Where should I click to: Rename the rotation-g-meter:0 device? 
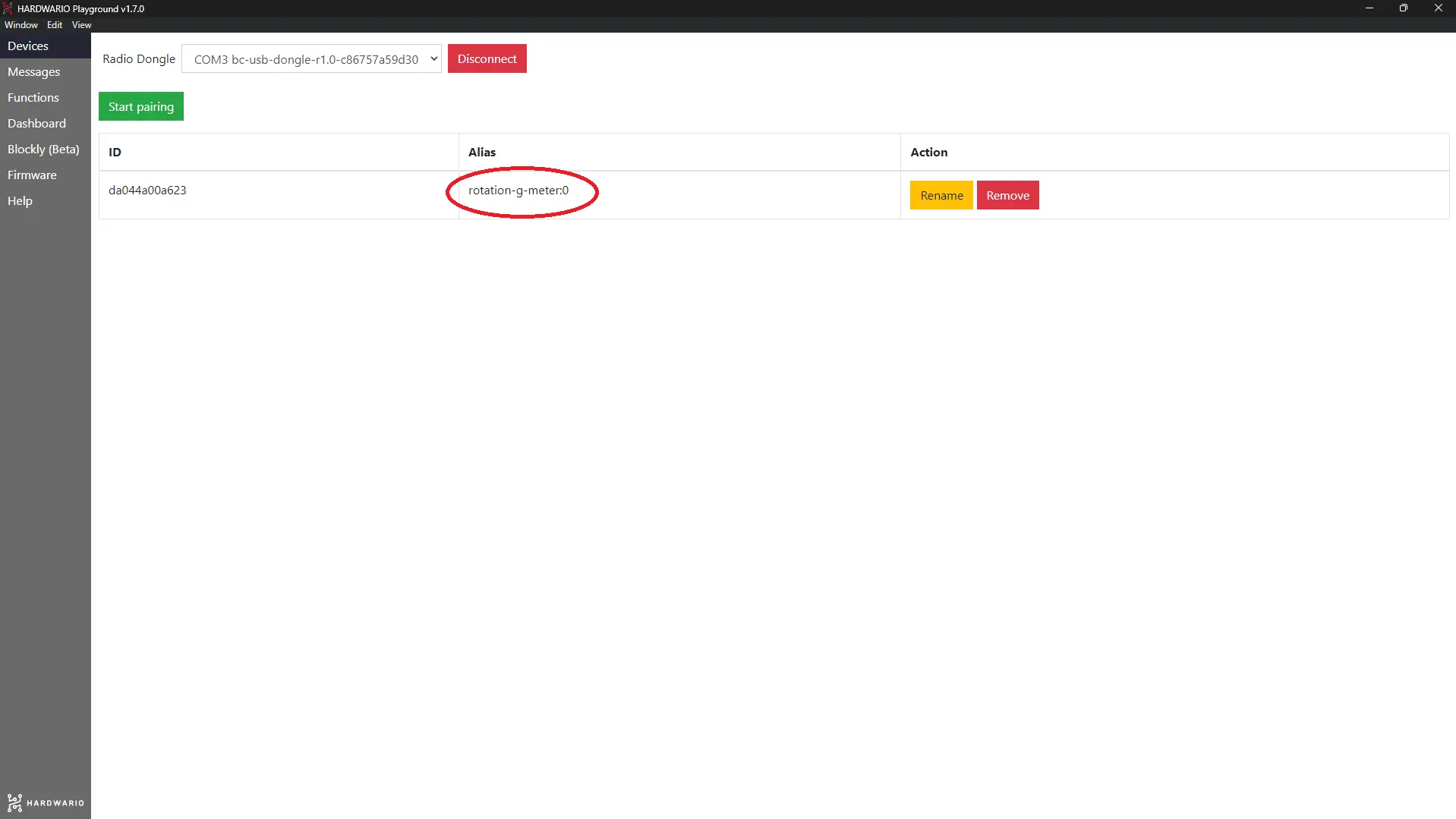click(x=941, y=195)
